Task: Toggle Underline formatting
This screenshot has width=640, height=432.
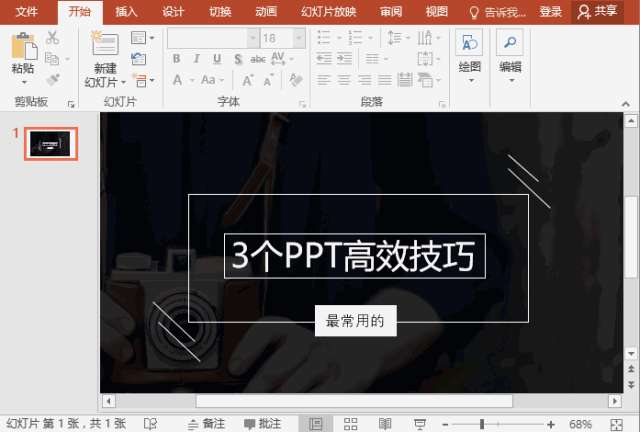Action: click(217, 59)
